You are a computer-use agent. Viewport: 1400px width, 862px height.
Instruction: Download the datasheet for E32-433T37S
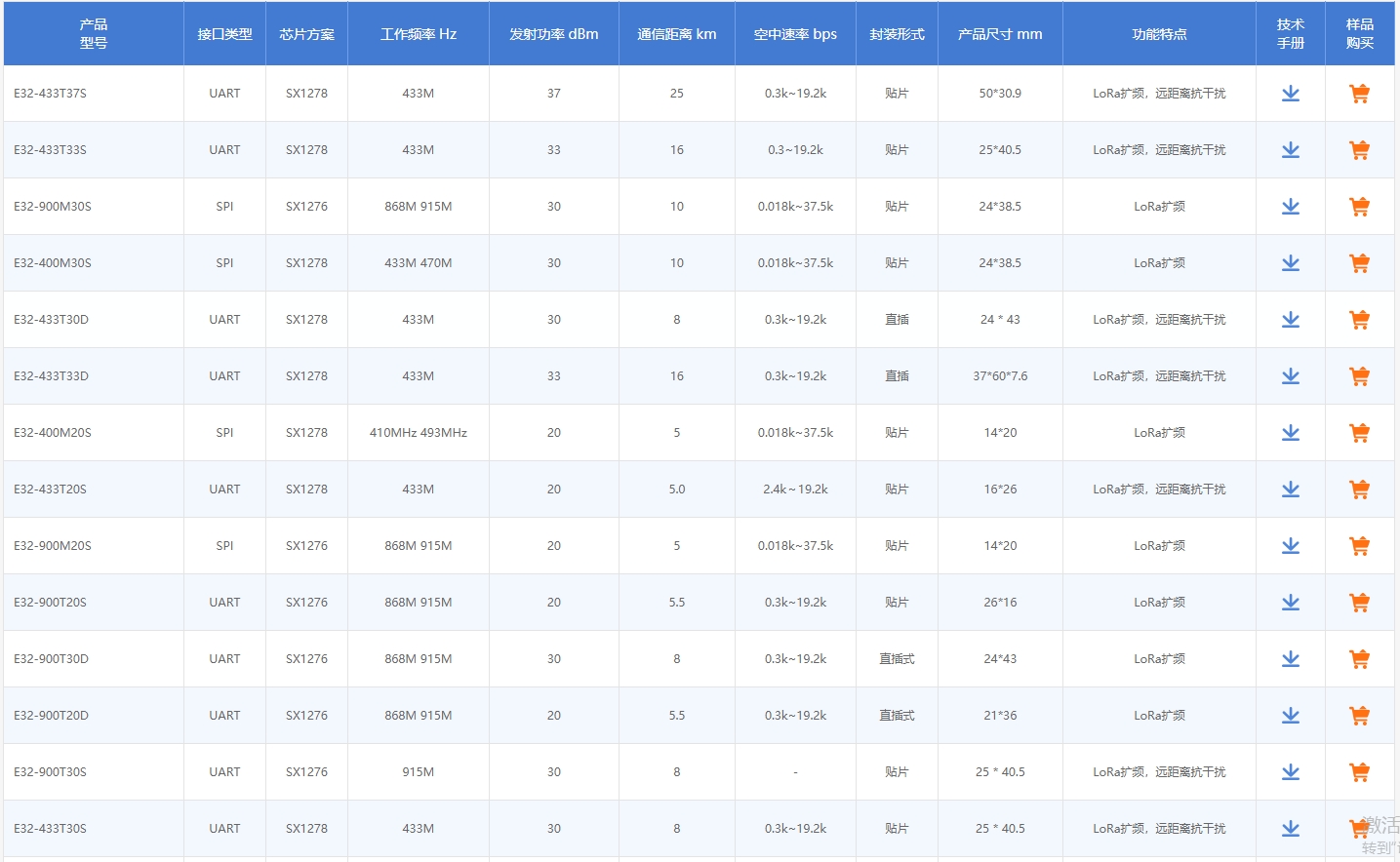tap(1290, 94)
